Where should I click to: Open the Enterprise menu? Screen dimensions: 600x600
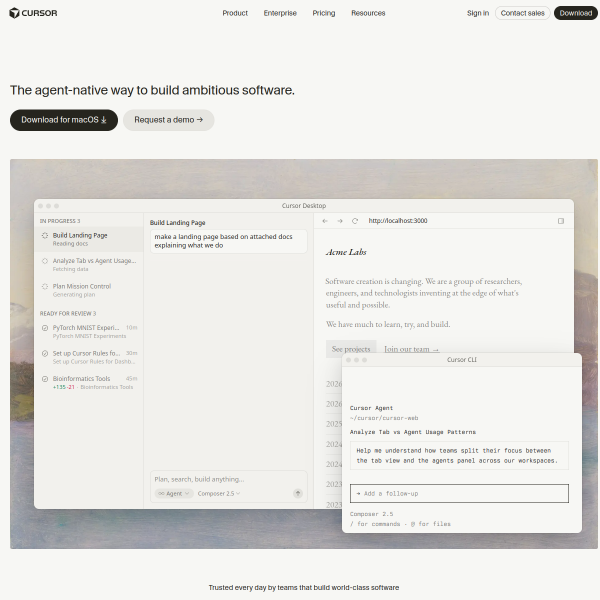click(x=280, y=13)
